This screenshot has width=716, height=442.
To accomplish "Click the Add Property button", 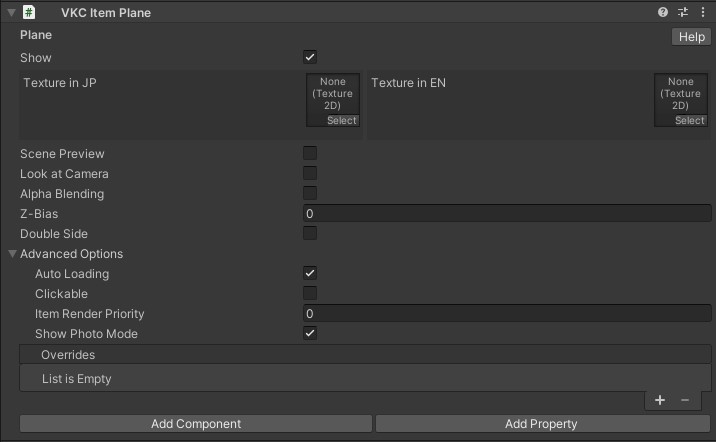I will pos(541,424).
